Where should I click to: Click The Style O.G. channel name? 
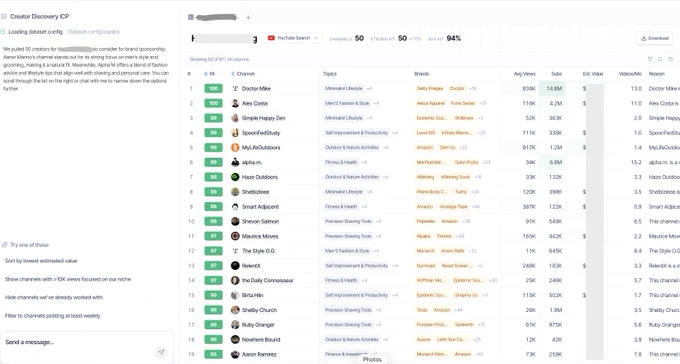pos(258,251)
